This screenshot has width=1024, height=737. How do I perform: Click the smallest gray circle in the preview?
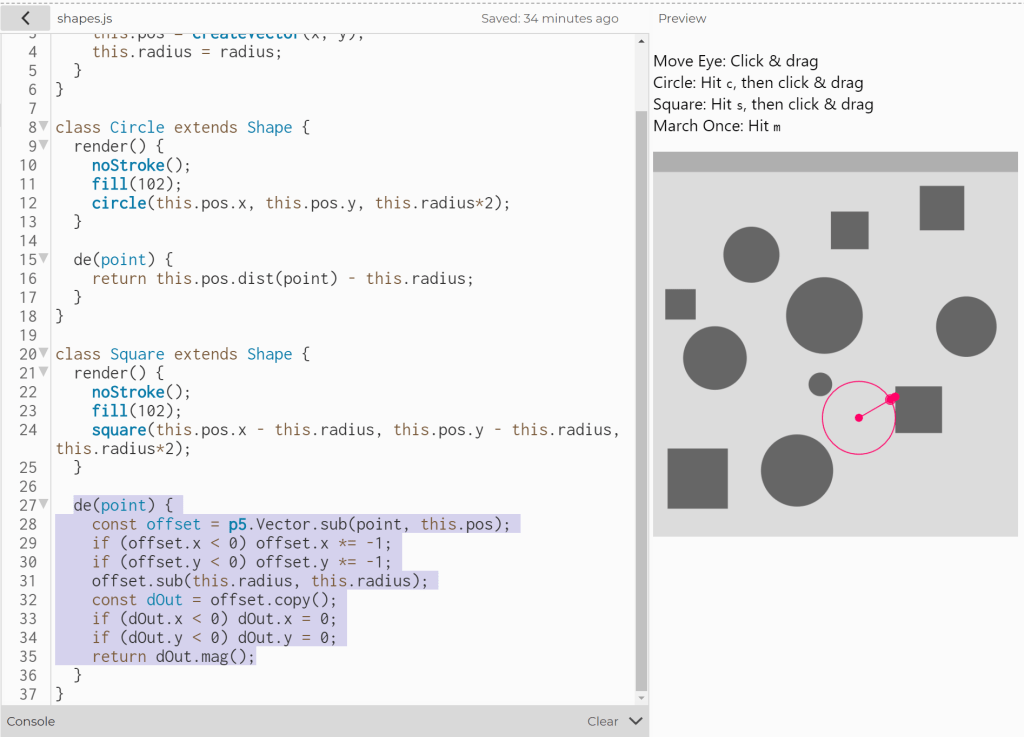tap(820, 384)
